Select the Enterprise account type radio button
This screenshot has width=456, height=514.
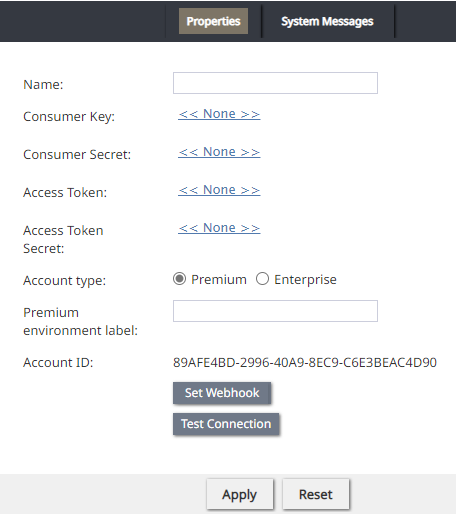(262, 279)
